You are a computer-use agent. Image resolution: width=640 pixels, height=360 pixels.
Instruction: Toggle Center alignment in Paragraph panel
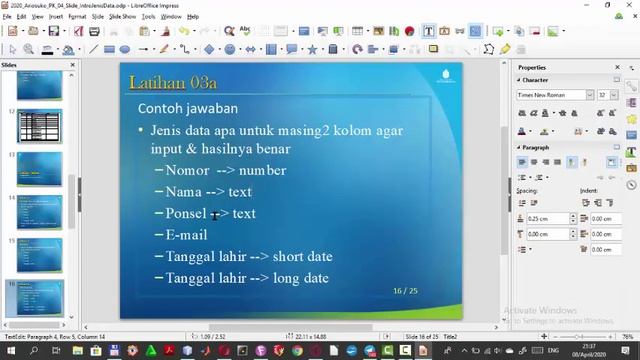(x=534, y=162)
